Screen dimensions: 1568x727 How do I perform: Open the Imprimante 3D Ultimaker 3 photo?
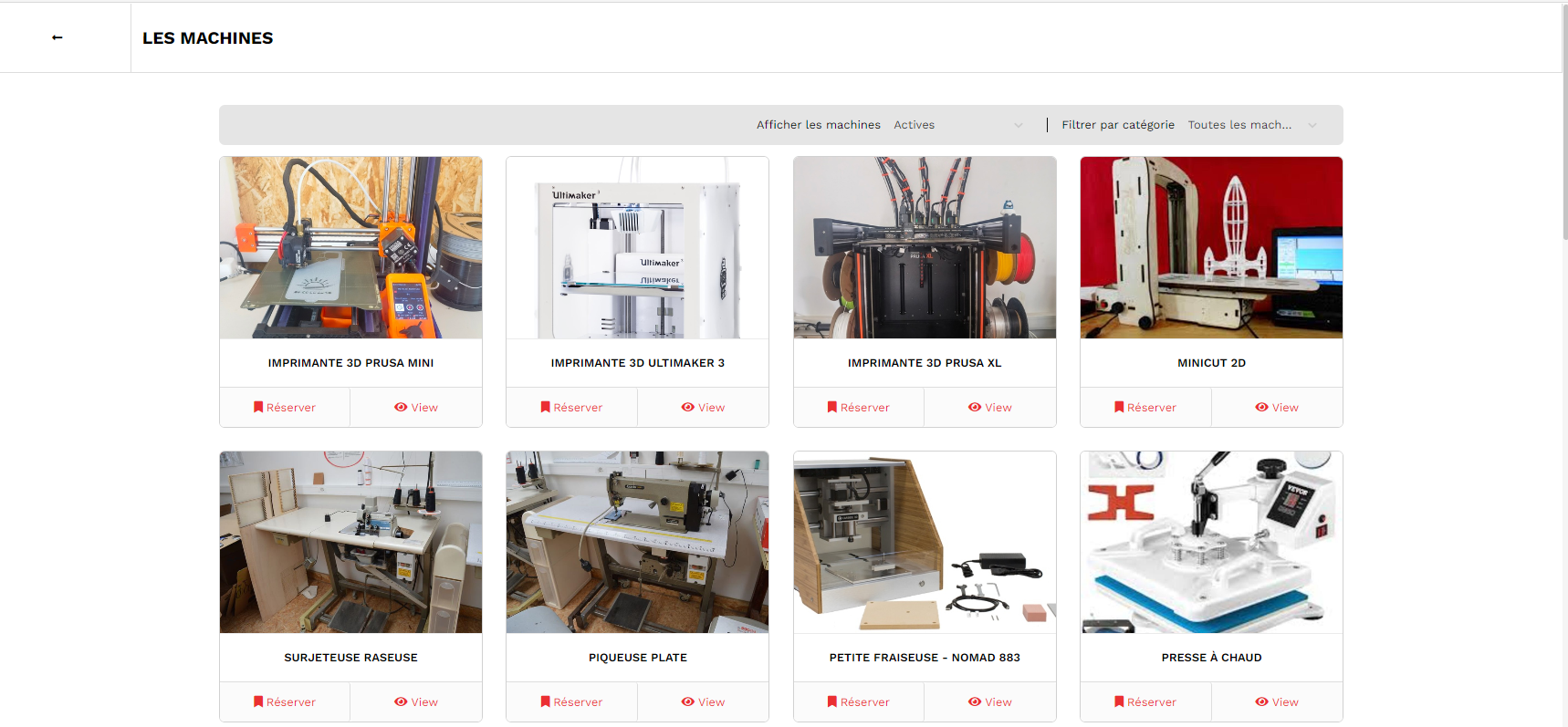click(637, 247)
